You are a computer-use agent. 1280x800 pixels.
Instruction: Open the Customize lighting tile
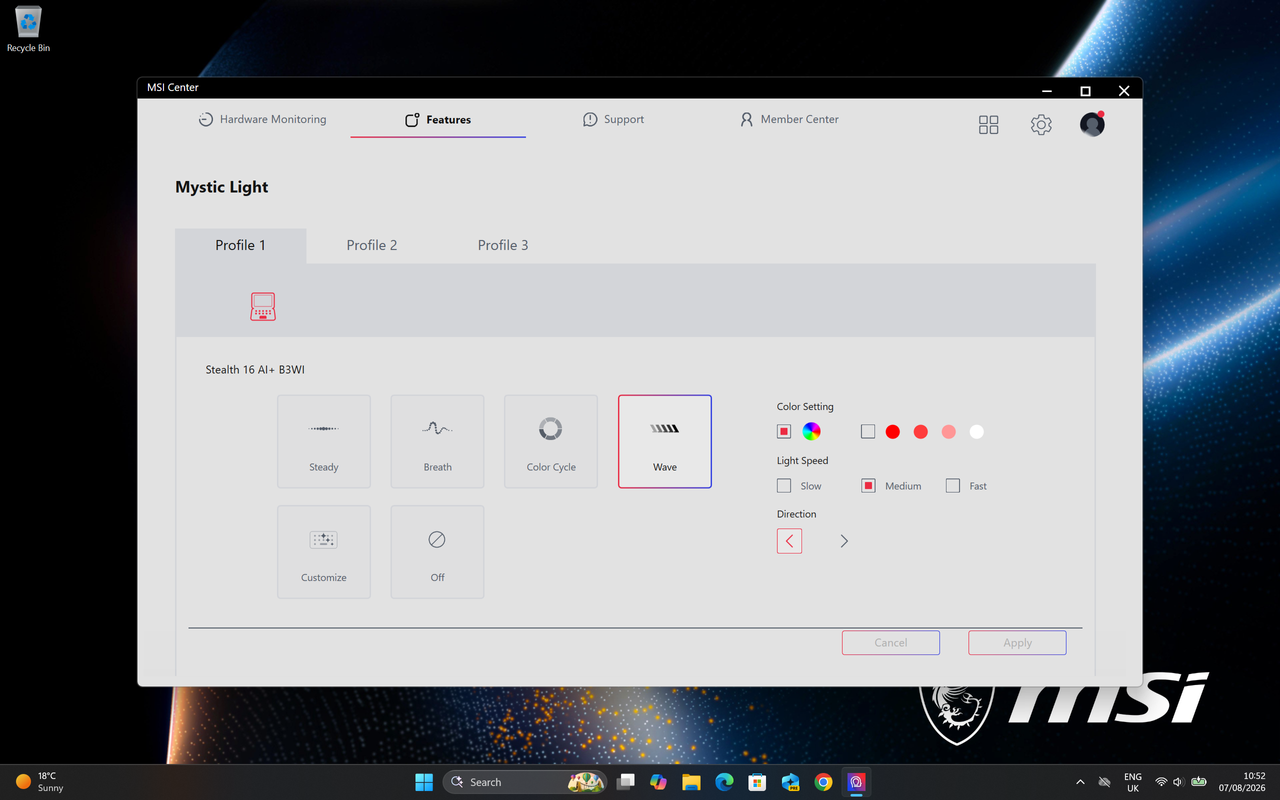[x=324, y=552]
